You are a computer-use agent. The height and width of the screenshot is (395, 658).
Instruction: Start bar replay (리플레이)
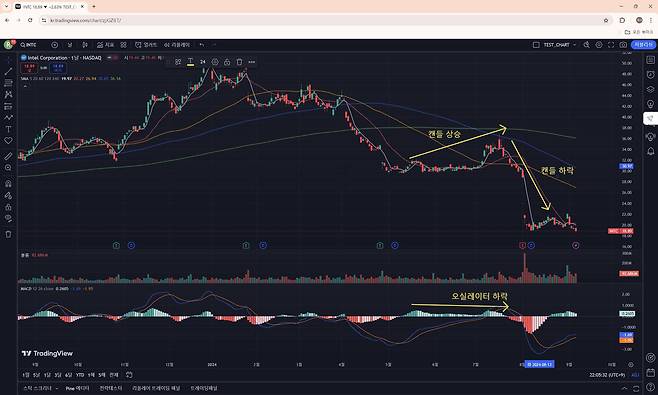click(x=177, y=44)
